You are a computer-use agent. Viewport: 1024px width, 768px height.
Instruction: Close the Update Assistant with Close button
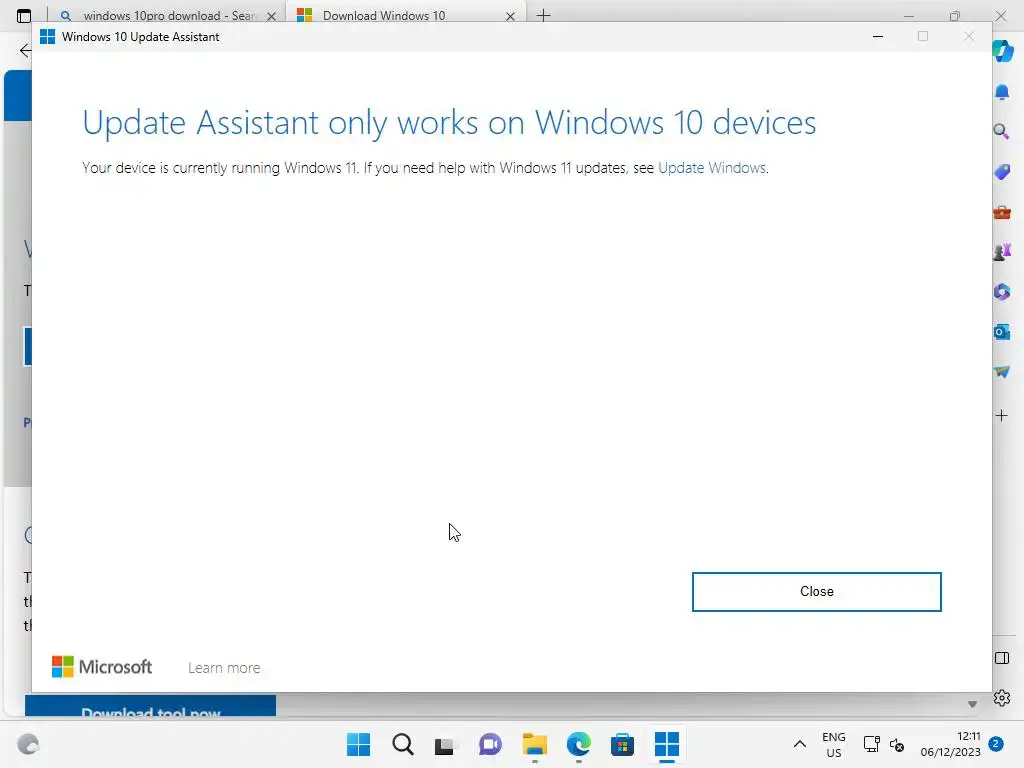(816, 592)
